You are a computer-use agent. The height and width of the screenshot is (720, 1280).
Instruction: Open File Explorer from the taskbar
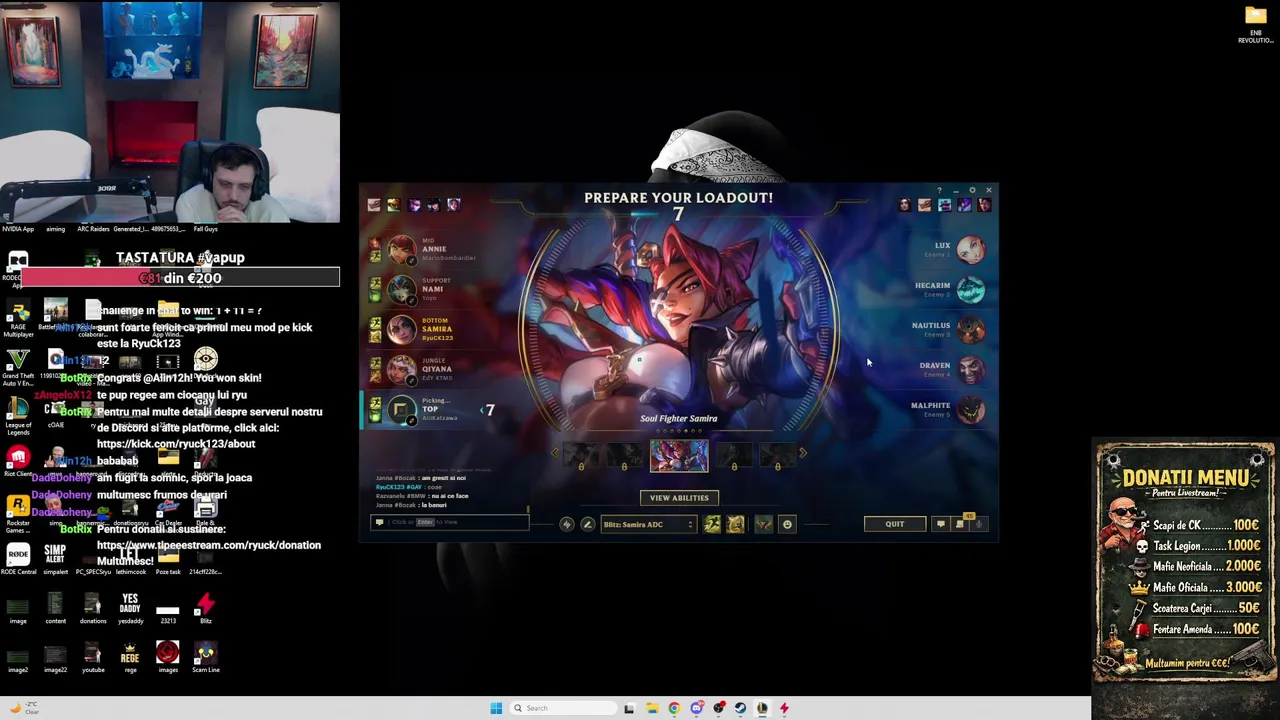pos(652,708)
